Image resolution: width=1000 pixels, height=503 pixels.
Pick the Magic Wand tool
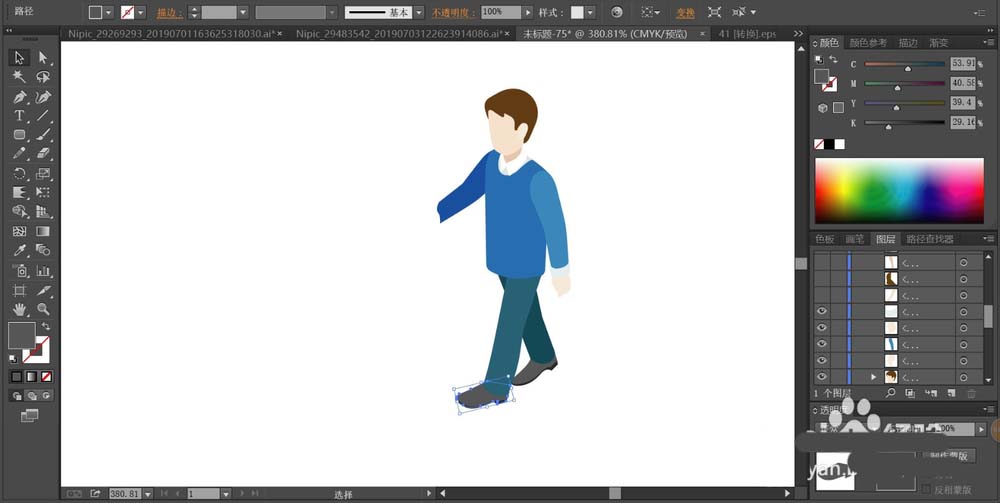(x=19, y=77)
